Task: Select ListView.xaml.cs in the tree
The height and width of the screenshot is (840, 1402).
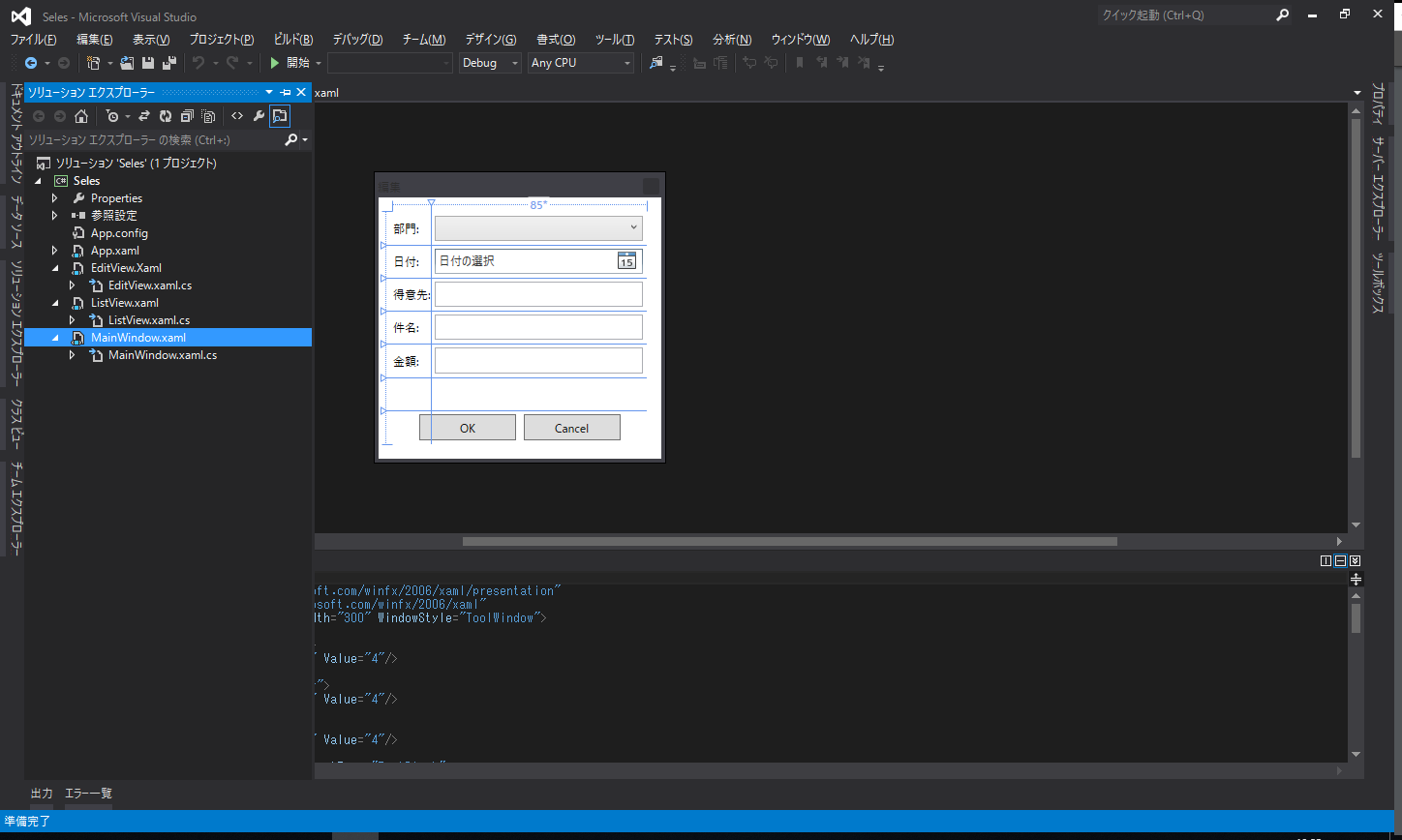Action: click(149, 320)
